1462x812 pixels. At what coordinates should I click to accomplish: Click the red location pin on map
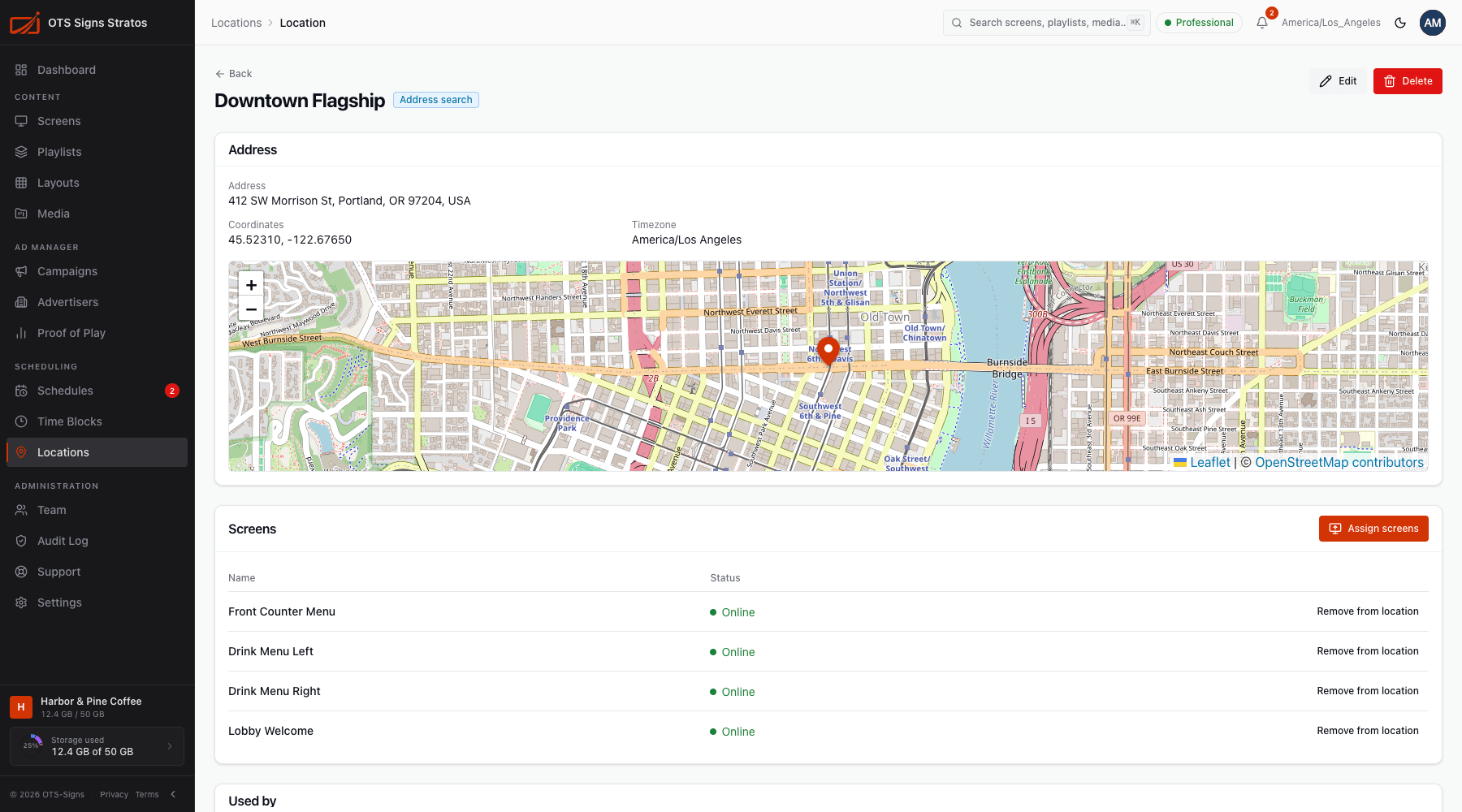click(x=828, y=351)
